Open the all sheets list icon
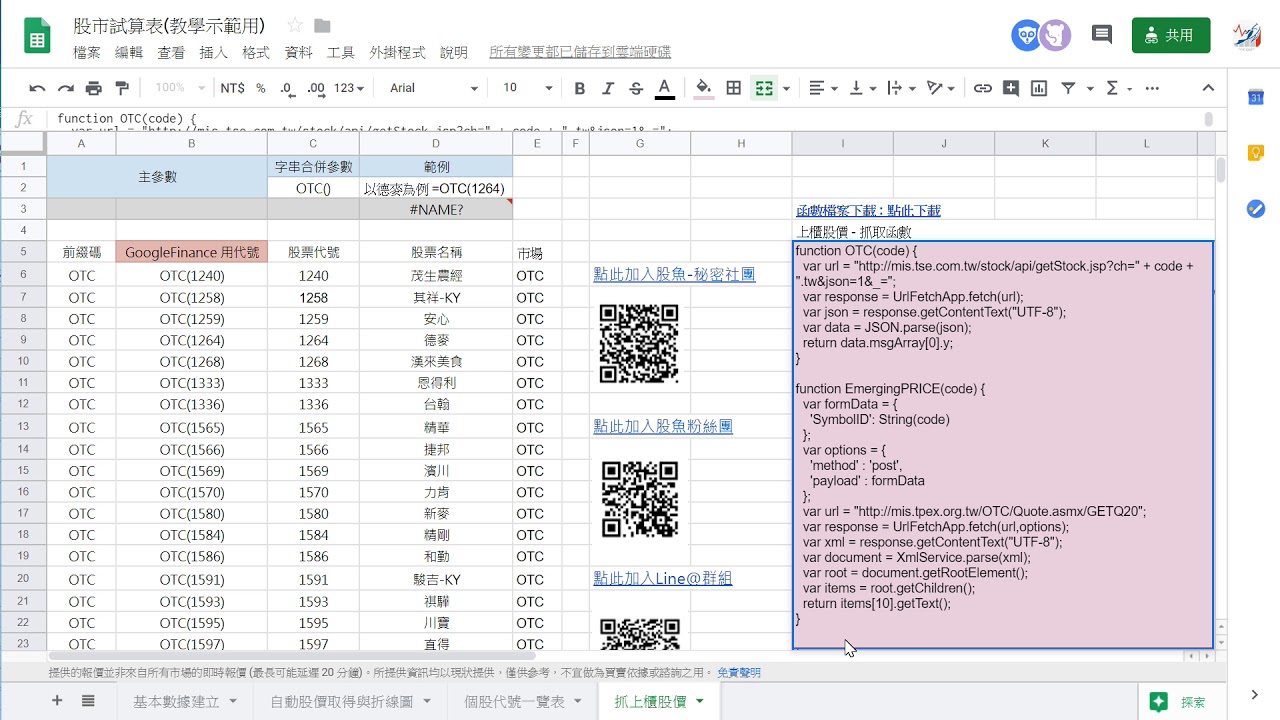The image size is (1280, 720). point(88,701)
